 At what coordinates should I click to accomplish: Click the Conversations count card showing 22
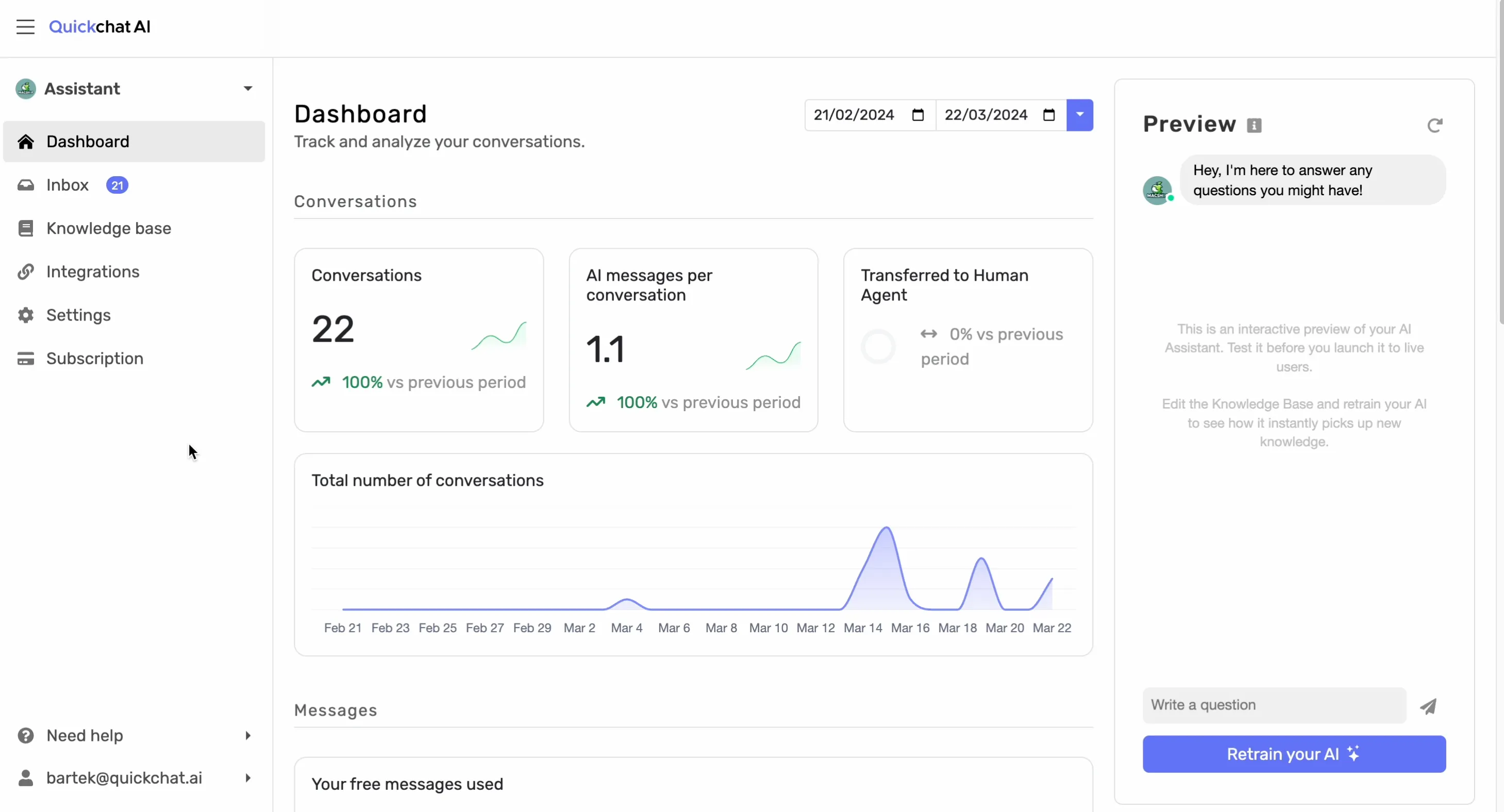tap(419, 341)
